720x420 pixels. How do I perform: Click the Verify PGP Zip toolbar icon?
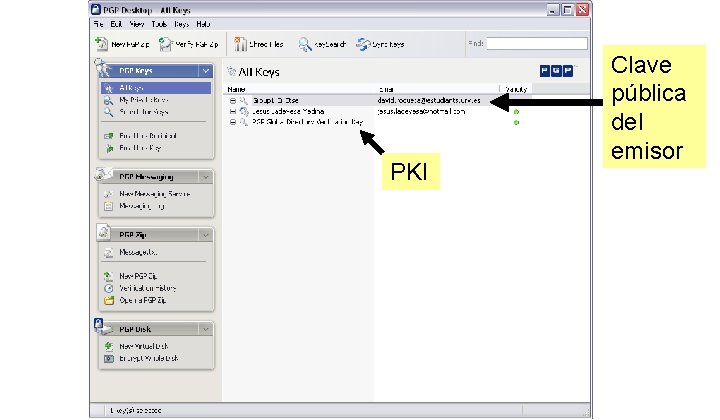pyautogui.click(x=165, y=44)
